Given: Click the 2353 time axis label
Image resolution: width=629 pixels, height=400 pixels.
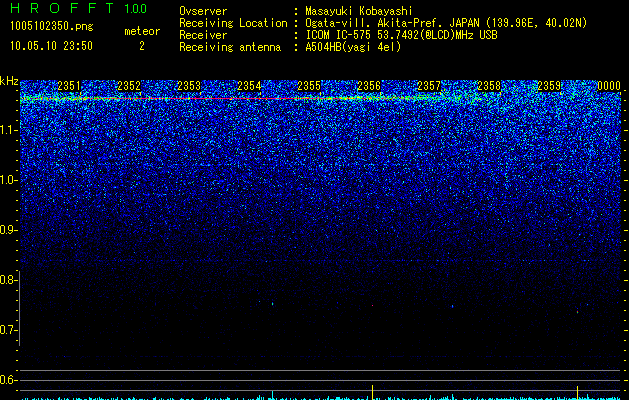Looking at the screenshot, I should tap(189, 86).
